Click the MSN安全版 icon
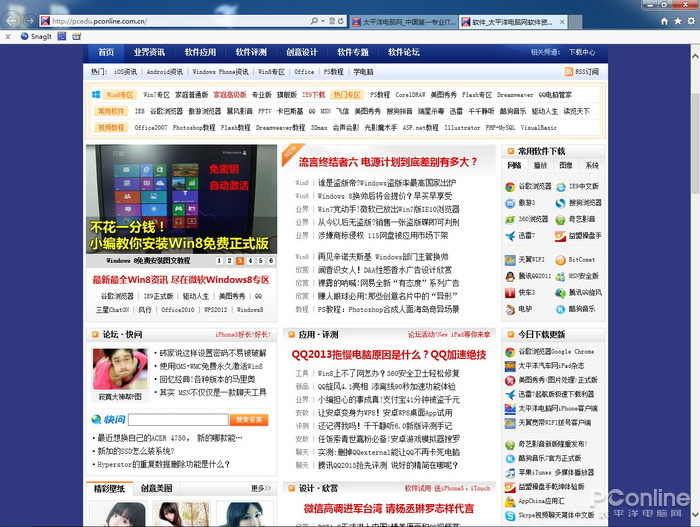The width and height of the screenshot is (700, 527). (x=560, y=276)
